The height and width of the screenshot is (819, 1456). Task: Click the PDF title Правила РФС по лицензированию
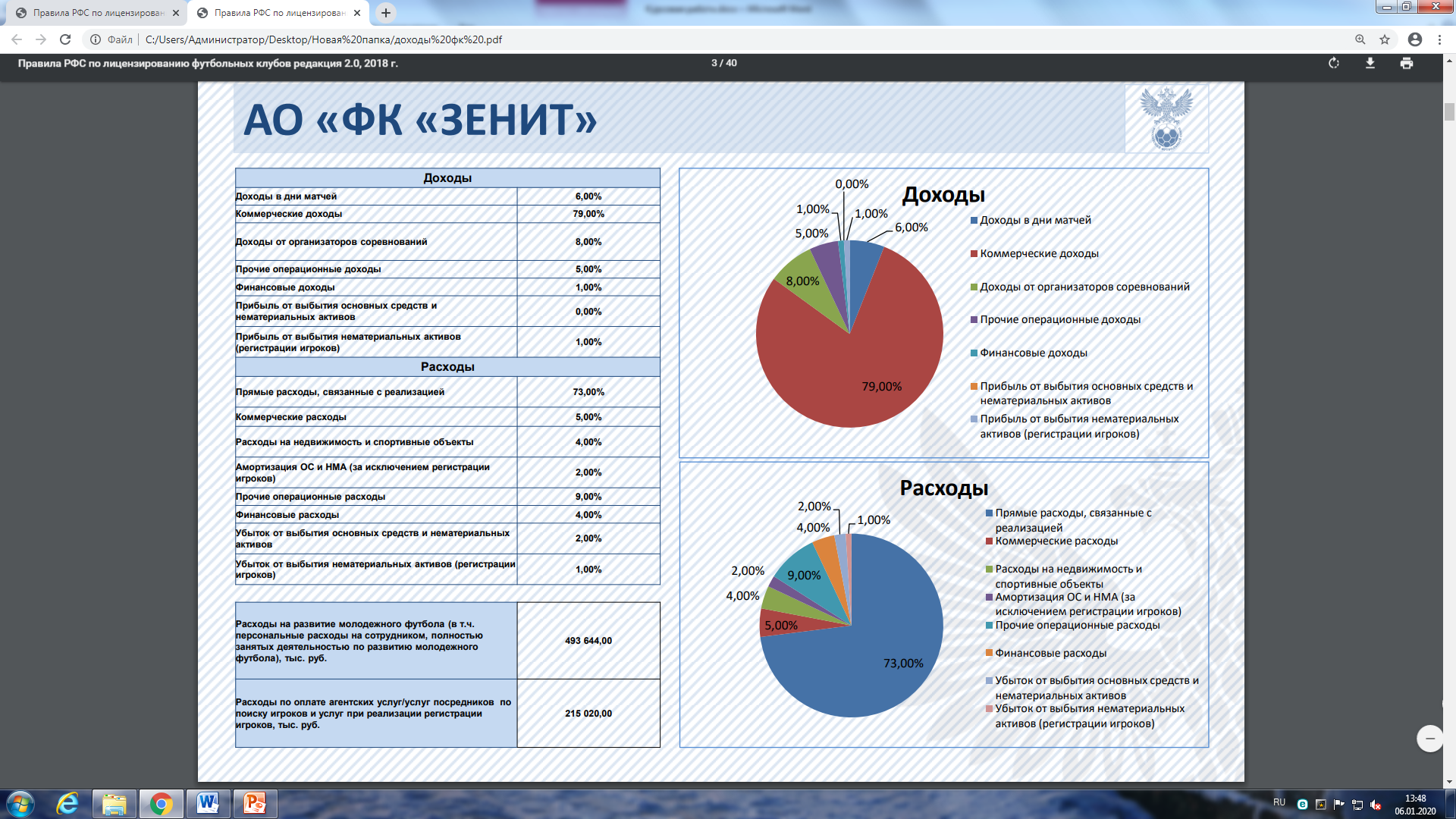208,64
